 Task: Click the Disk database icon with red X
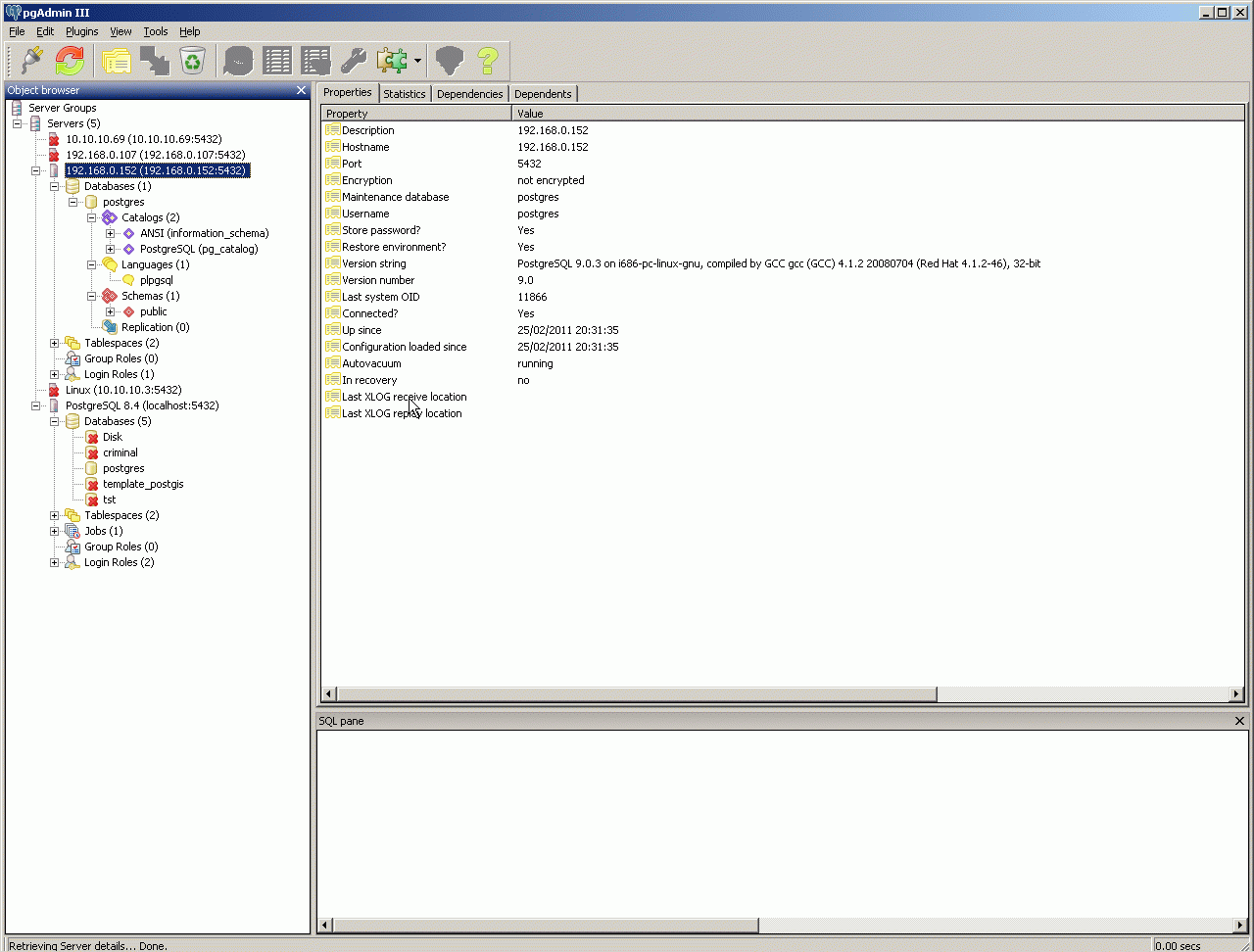click(91, 437)
